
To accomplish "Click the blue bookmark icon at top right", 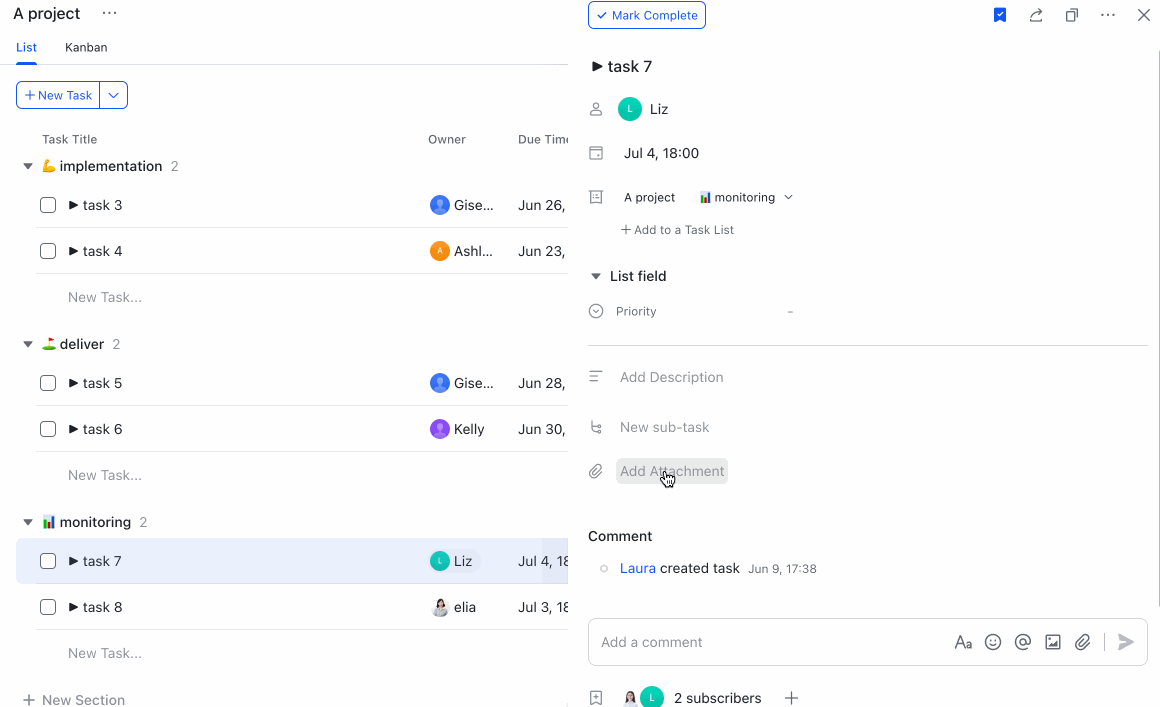I will click(x=999, y=15).
